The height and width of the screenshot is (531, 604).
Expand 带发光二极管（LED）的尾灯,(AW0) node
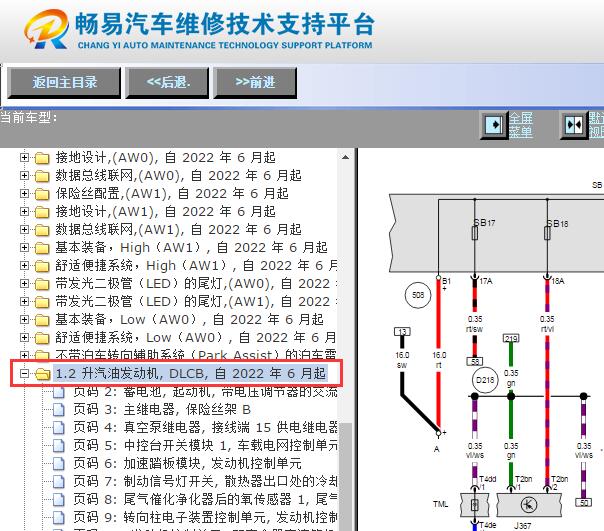(24, 284)
